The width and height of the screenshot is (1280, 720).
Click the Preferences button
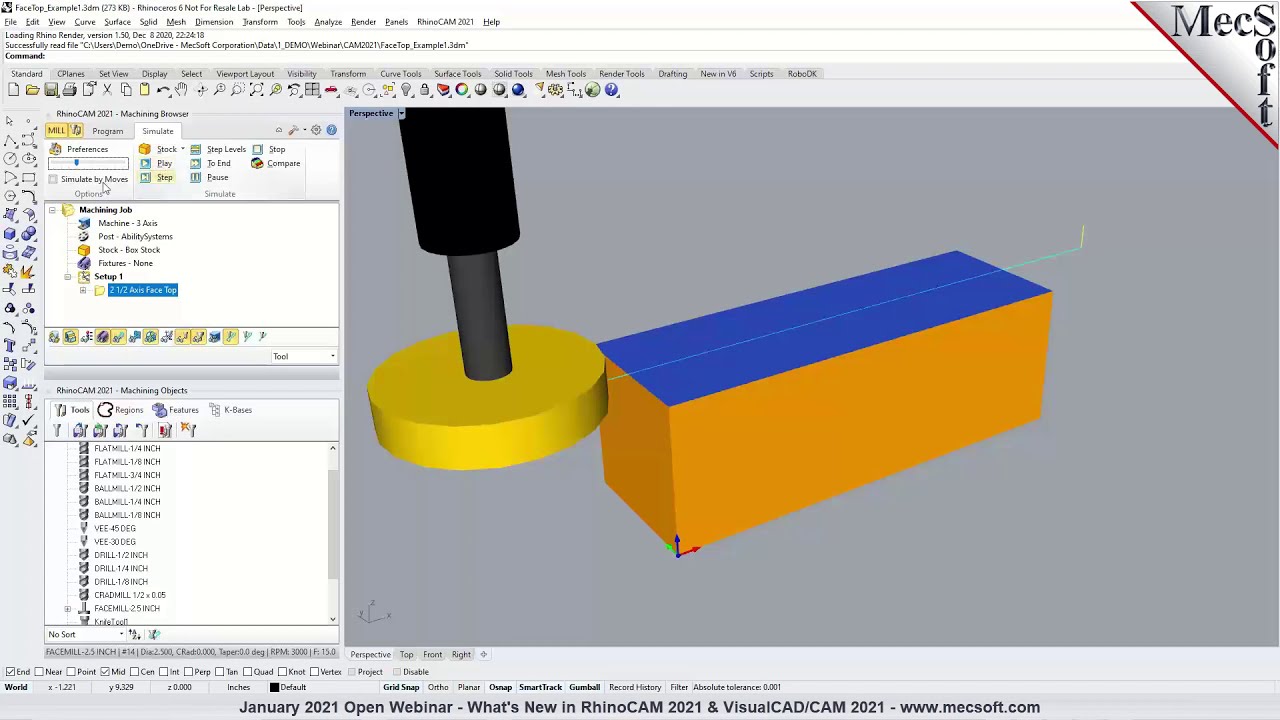(79, 149)
